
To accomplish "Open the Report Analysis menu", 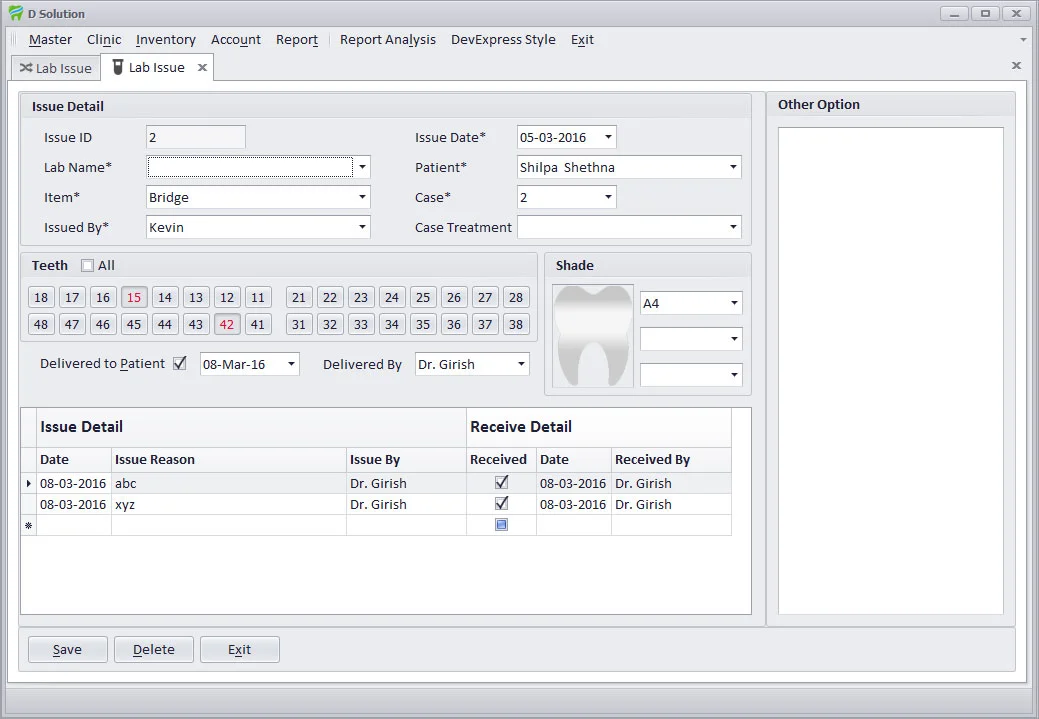I will tap(387, 40).
